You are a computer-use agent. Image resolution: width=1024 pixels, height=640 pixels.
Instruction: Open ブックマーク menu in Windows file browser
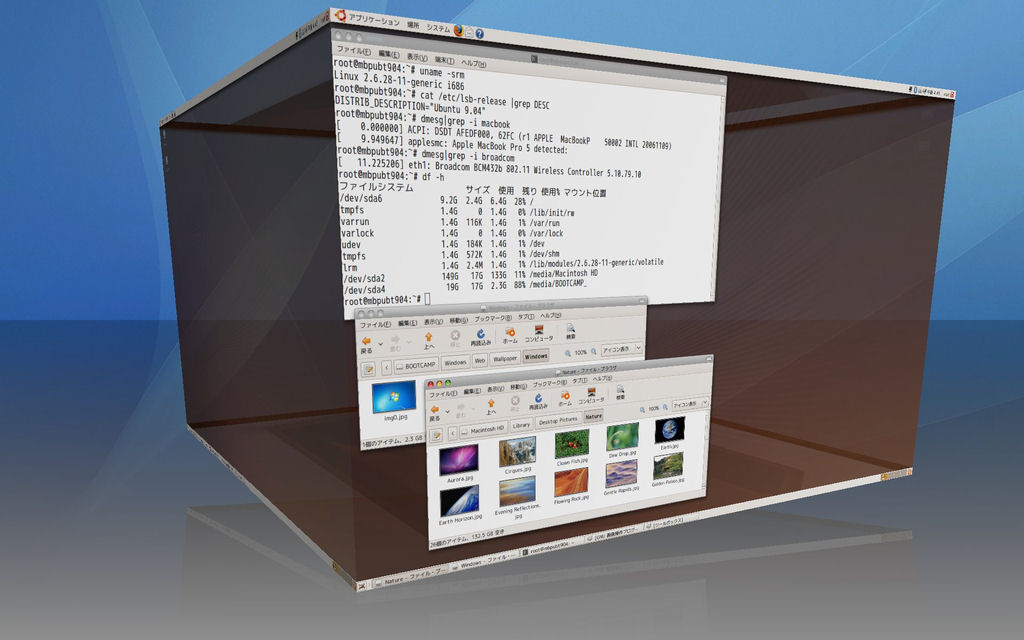pyautogui.click(x=493, y=318)
